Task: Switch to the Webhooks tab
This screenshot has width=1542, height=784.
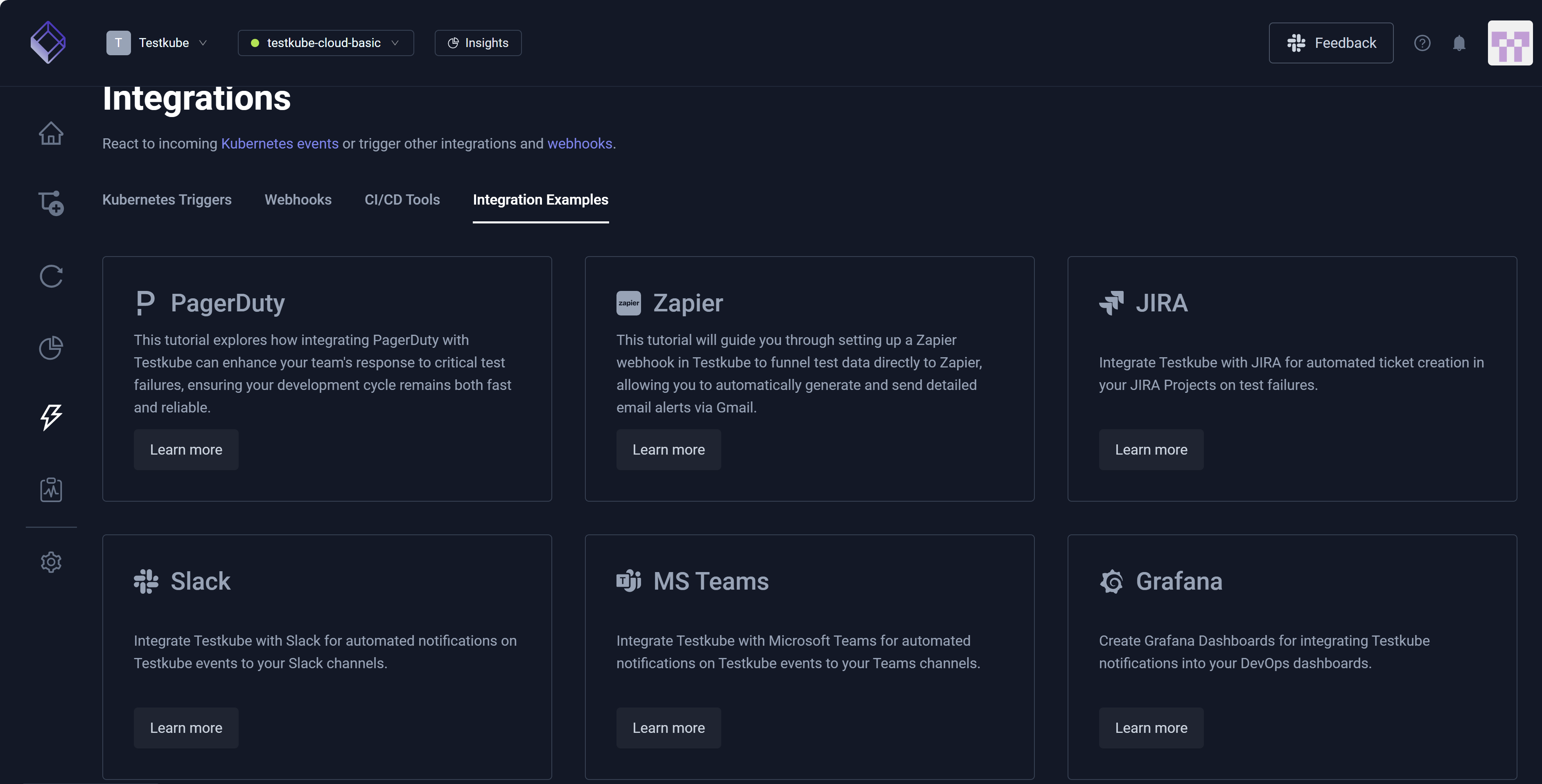Action: coord(298,200)
